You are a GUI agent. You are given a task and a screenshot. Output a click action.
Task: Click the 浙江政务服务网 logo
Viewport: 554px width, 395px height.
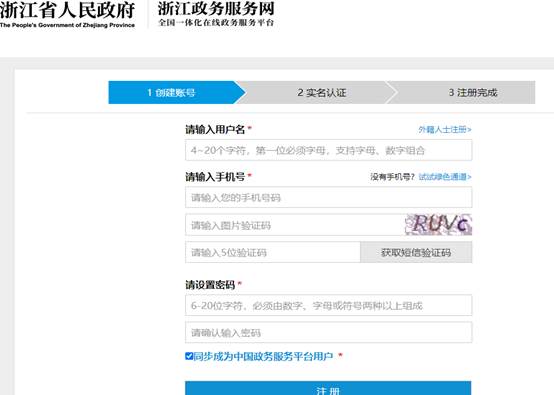click(216, 14)
